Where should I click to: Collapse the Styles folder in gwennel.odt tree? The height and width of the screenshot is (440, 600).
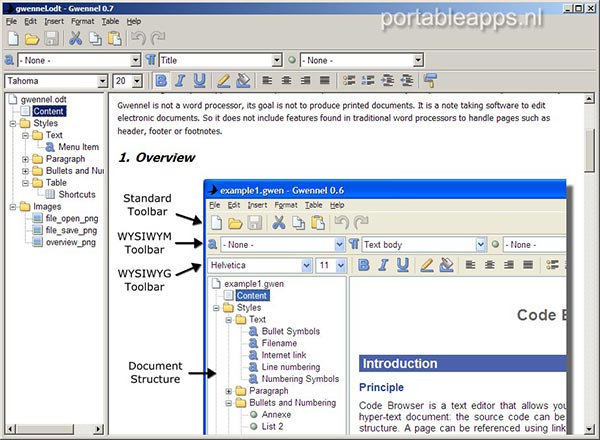point(13,124)
